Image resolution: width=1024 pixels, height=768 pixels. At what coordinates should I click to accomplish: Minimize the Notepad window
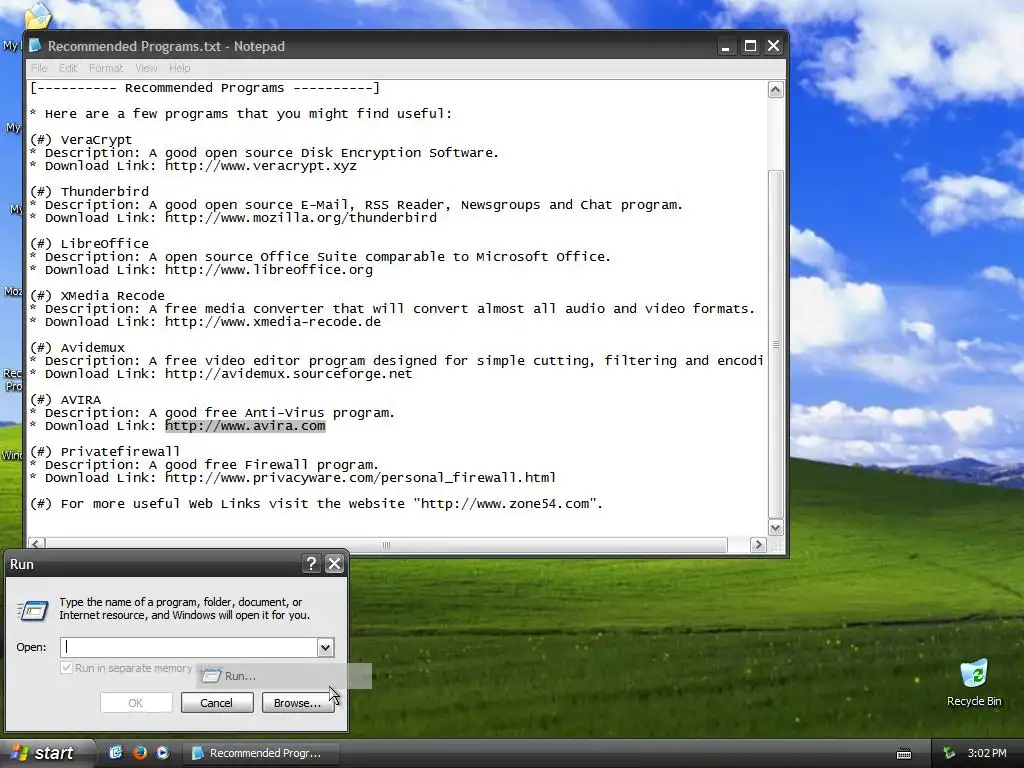pos(725,46)
